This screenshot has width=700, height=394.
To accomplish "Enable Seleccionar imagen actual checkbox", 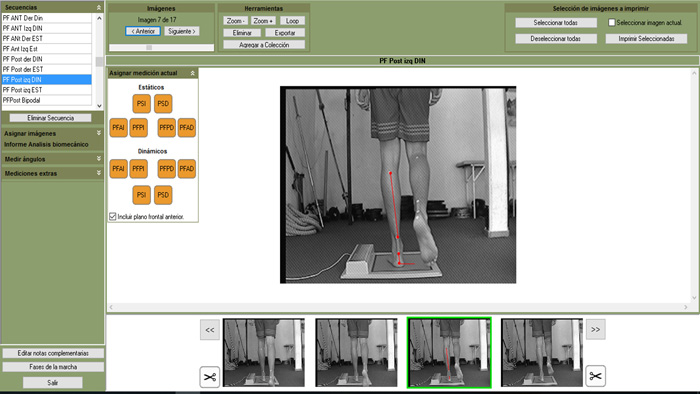I will coord(612,22).
